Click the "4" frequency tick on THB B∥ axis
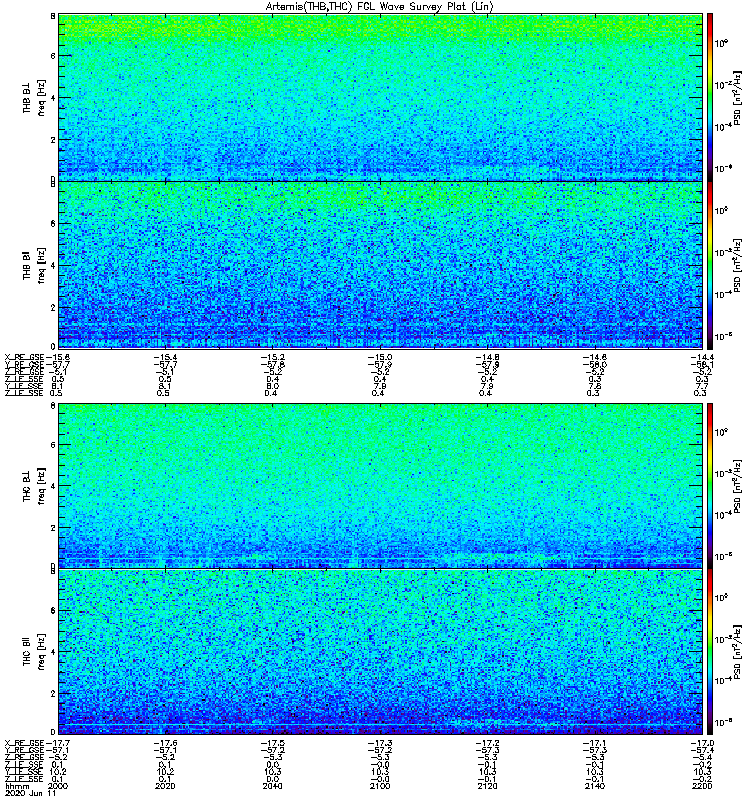 tap(53, 265)
